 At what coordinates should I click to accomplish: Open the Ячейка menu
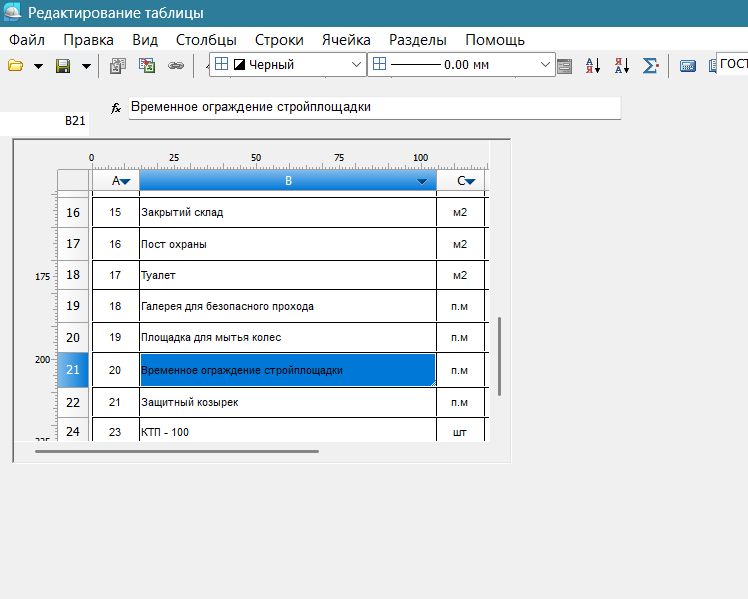coord(346,40)
